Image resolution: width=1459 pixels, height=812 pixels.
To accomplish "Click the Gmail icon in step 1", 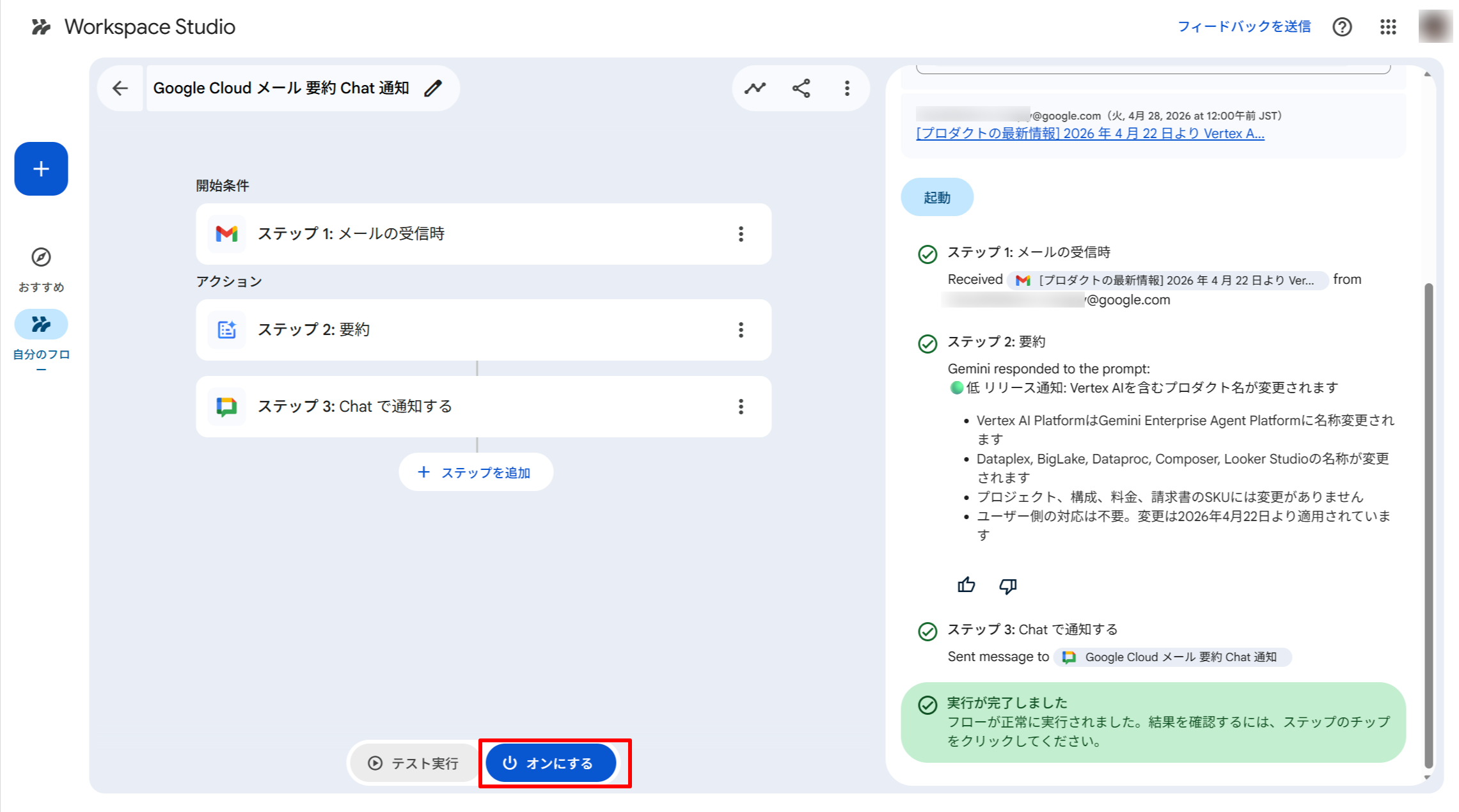I will coord(226,234).
